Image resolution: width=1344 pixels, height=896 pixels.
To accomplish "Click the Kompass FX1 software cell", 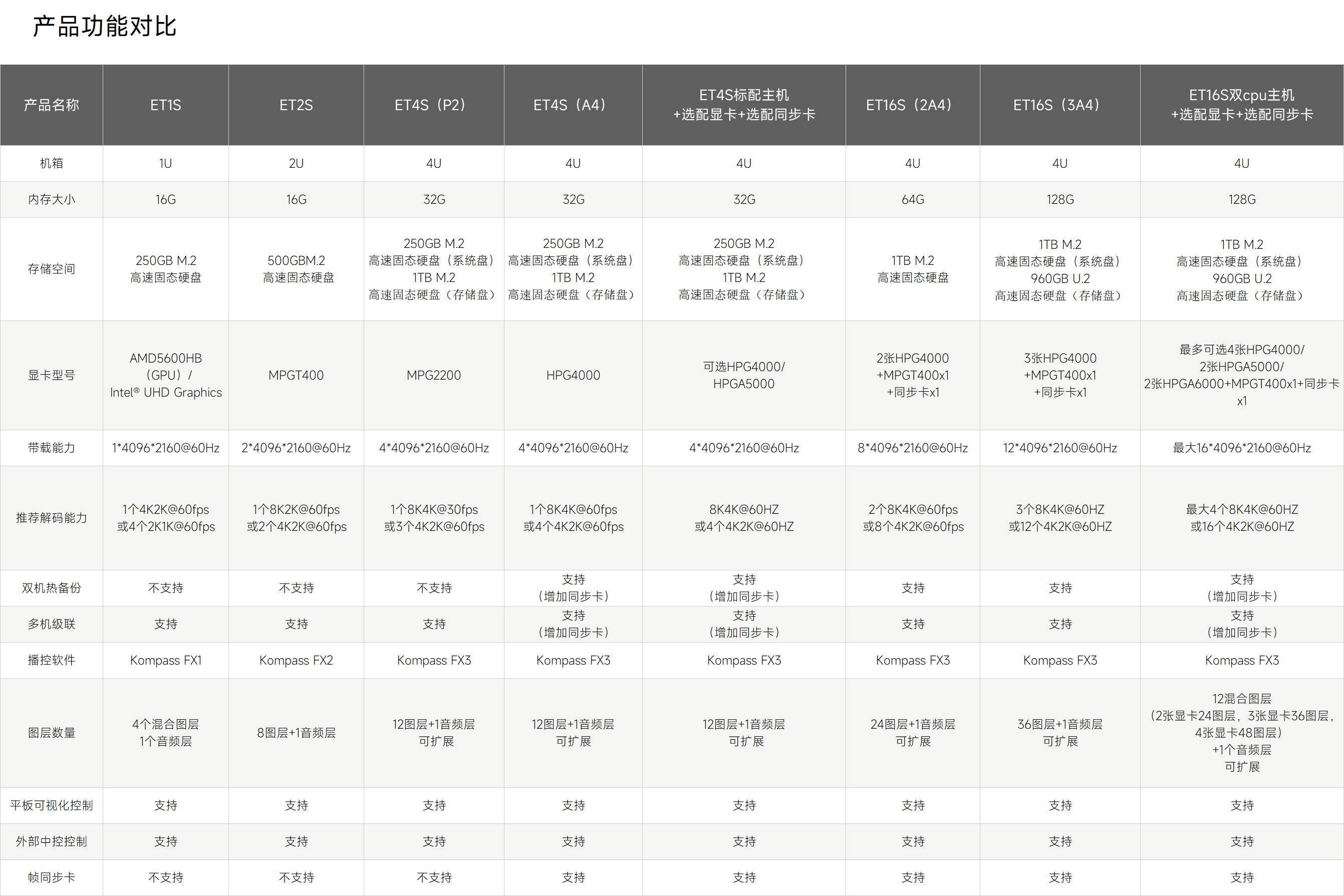I will click(x=166, y=661).
